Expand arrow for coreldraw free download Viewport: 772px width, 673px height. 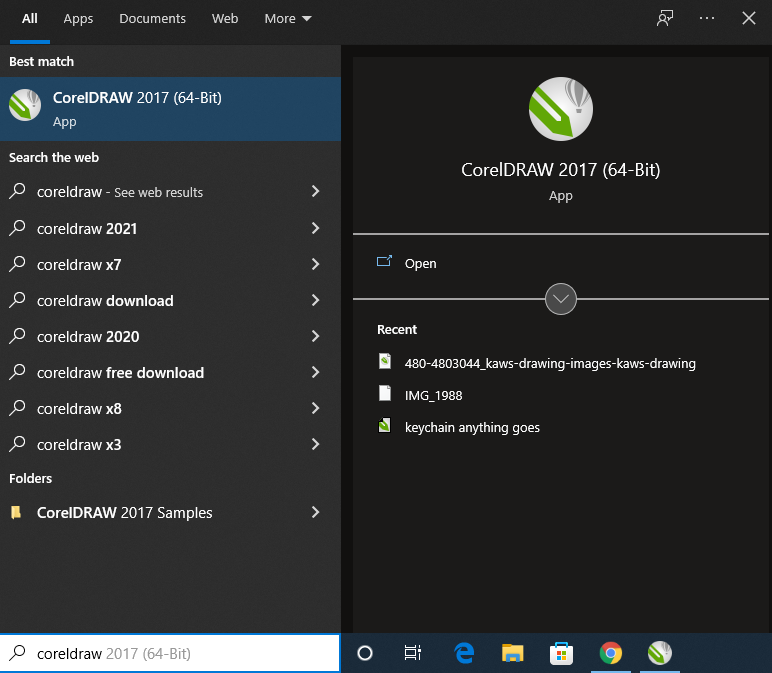click(x=315, y=372)
